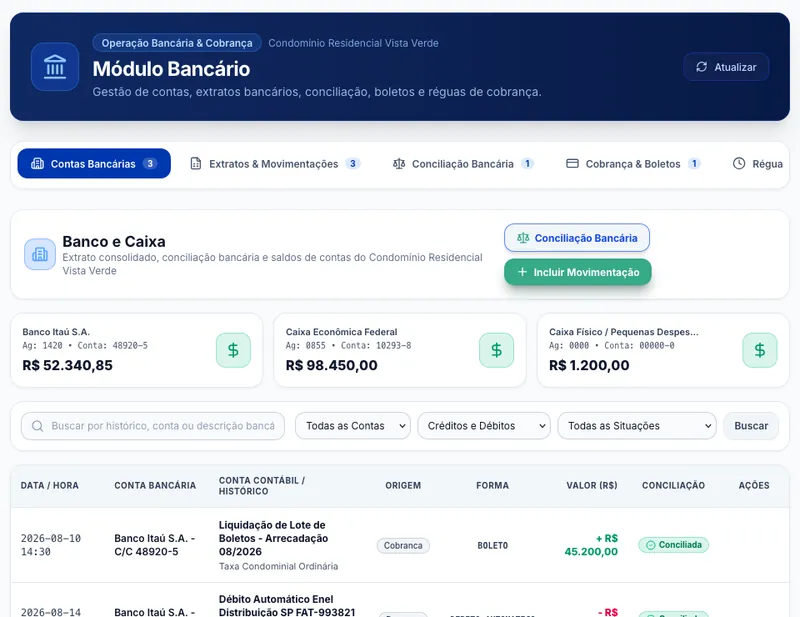This screenshot has height=617, width=800.
Task: Click Liquidação de Lote de Boletos entry
Action: click(273, 538)
